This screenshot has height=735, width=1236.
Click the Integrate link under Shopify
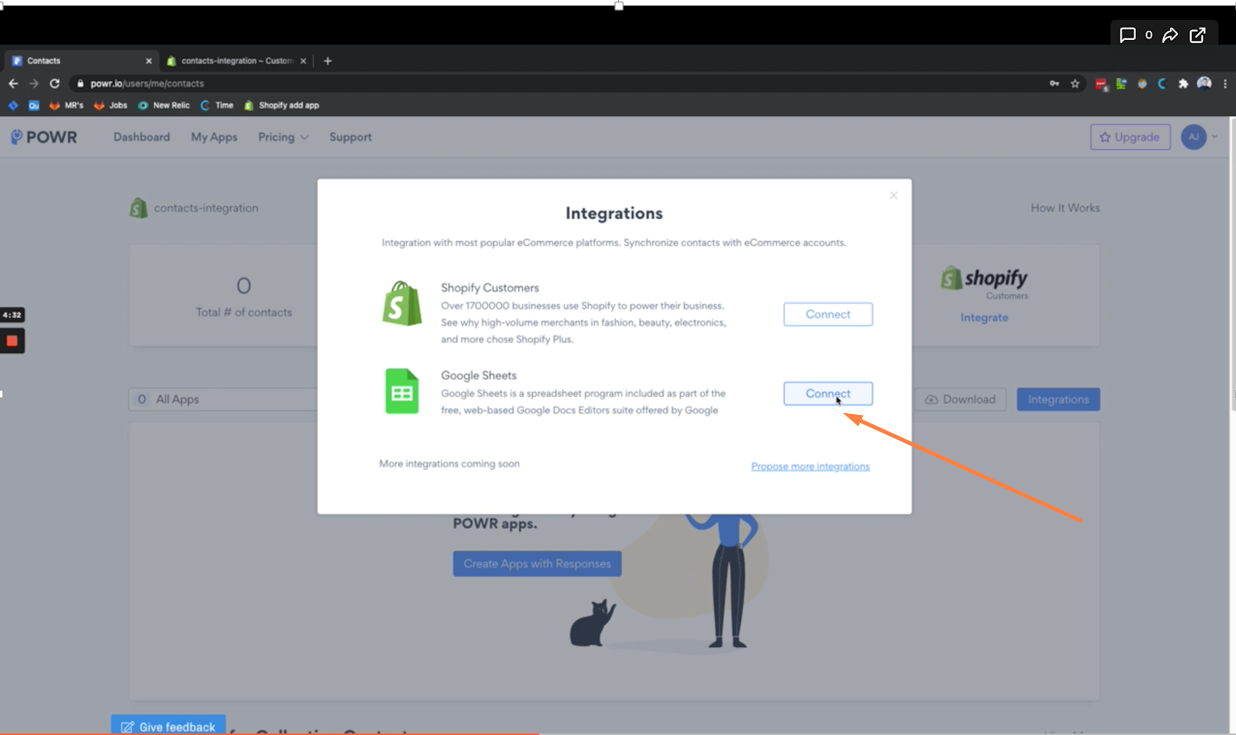click(984, 317)
